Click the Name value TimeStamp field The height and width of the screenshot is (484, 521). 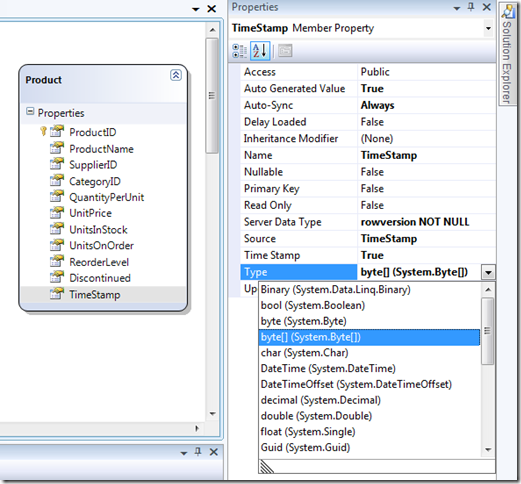pyautogui.click(x=427, y=155)
